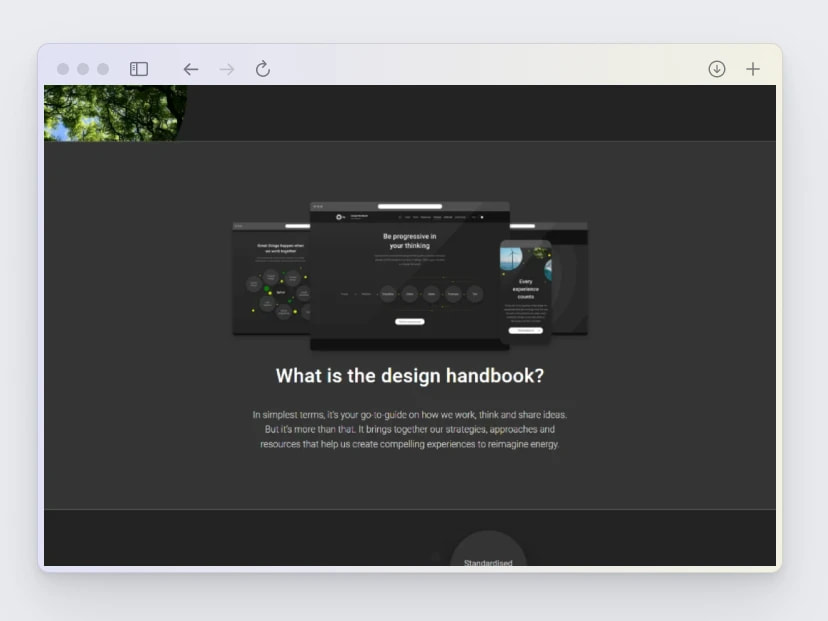The image size is (828, 621).
Task: Click the back arrow navigation button
Action: pyautogui.click(x=190, y=69)
